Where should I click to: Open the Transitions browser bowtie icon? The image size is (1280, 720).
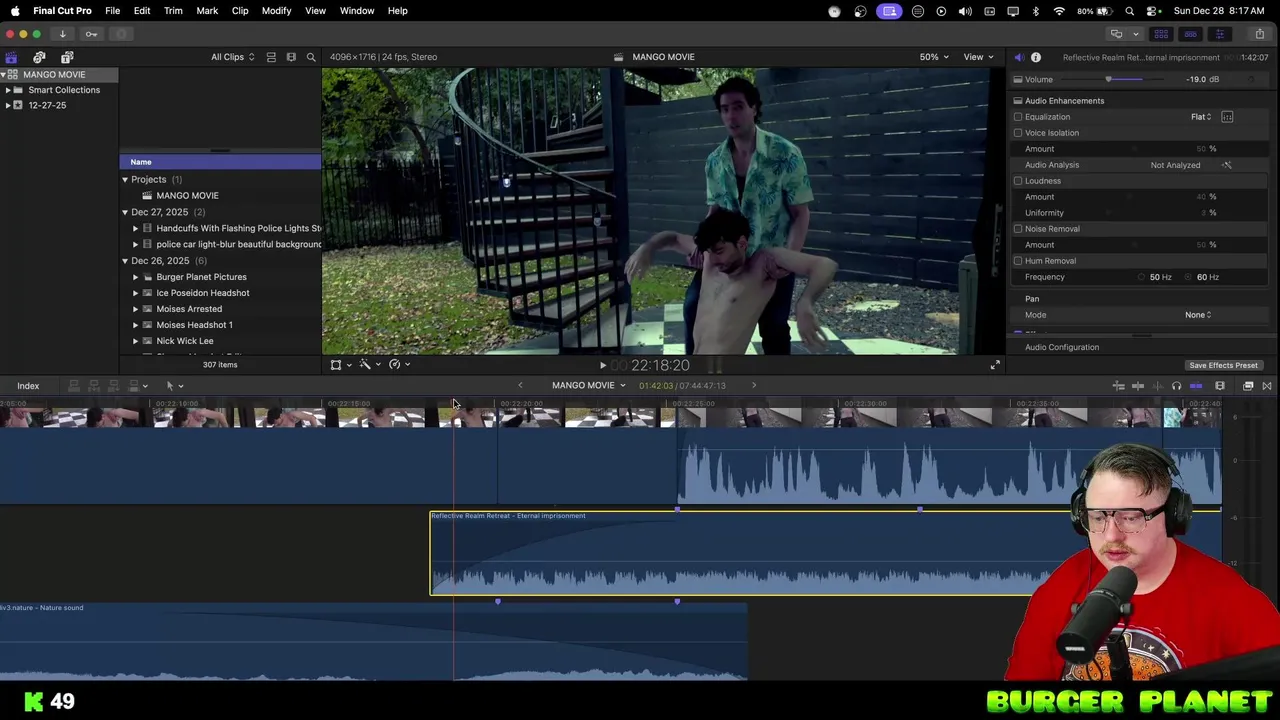[x=1267, y=386]
